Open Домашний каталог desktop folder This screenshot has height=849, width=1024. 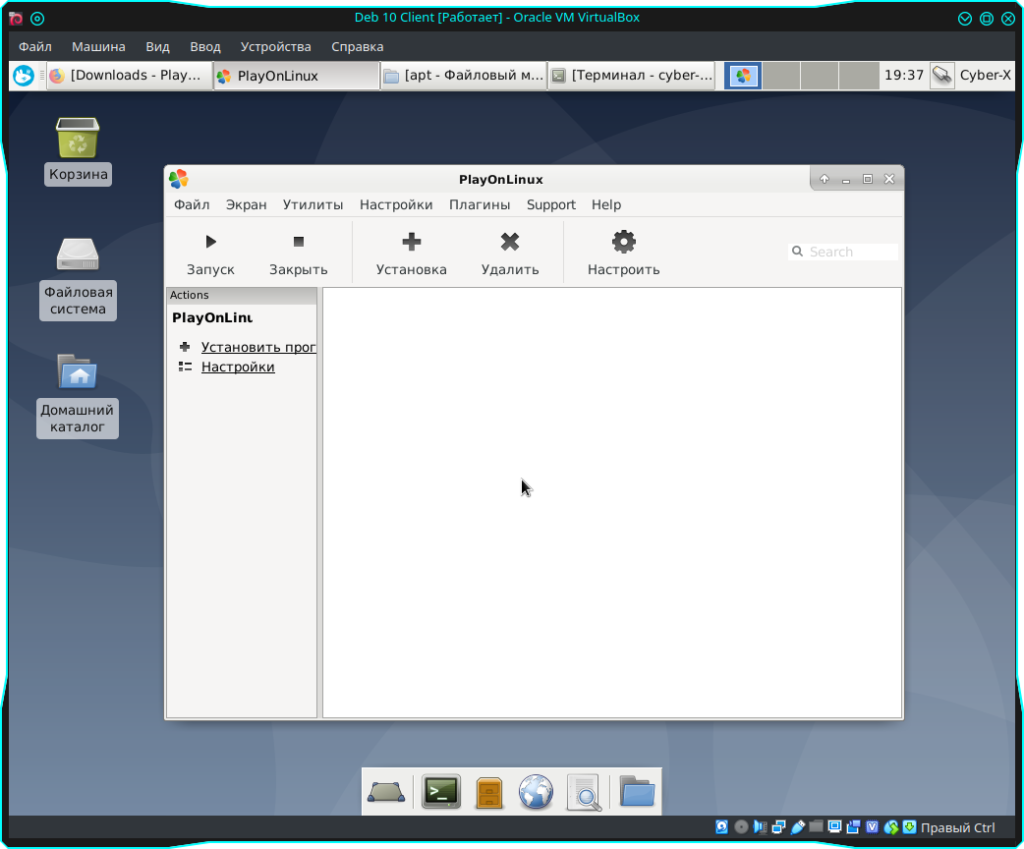[78, 372]
